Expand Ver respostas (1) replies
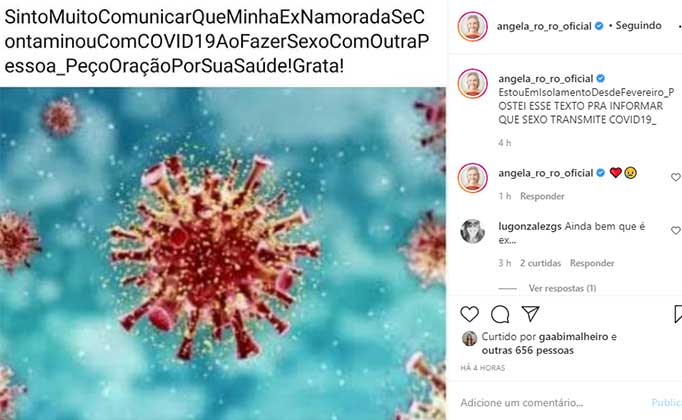The image size is (682, 420). click(562, 288)
